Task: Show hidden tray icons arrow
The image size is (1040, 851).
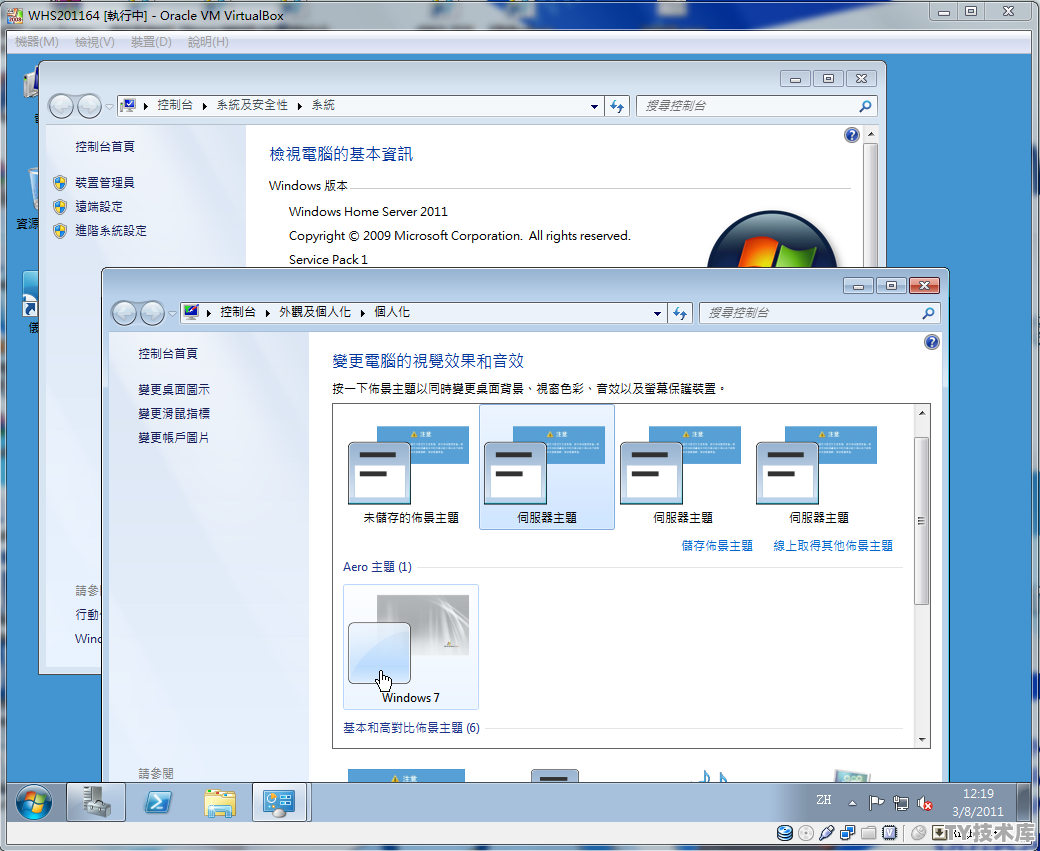Action: tap(852, 803)
